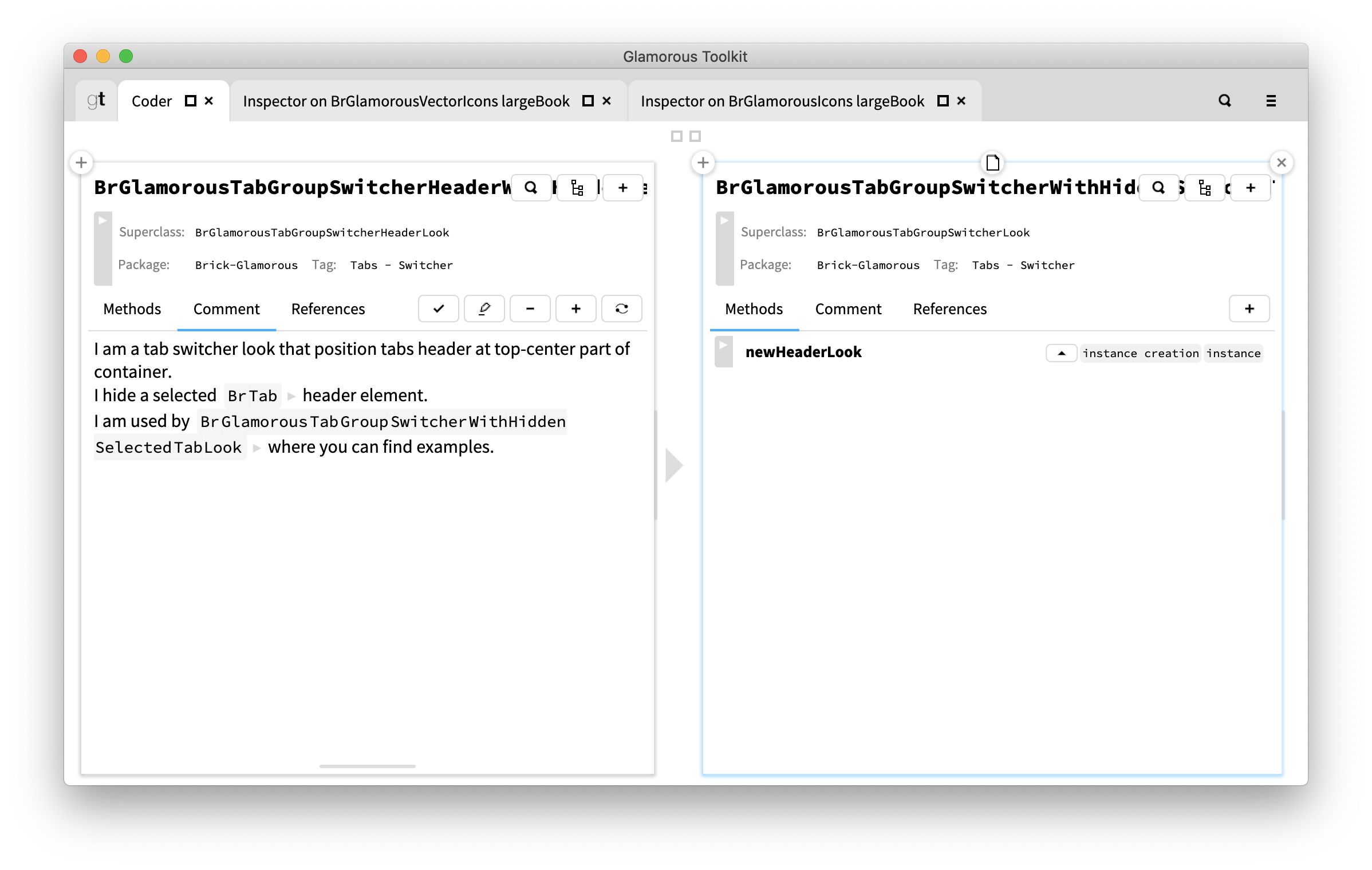Select the first page indicator square
The height and width of the screenshot is (870, 1372).
(x=677, y=136)
